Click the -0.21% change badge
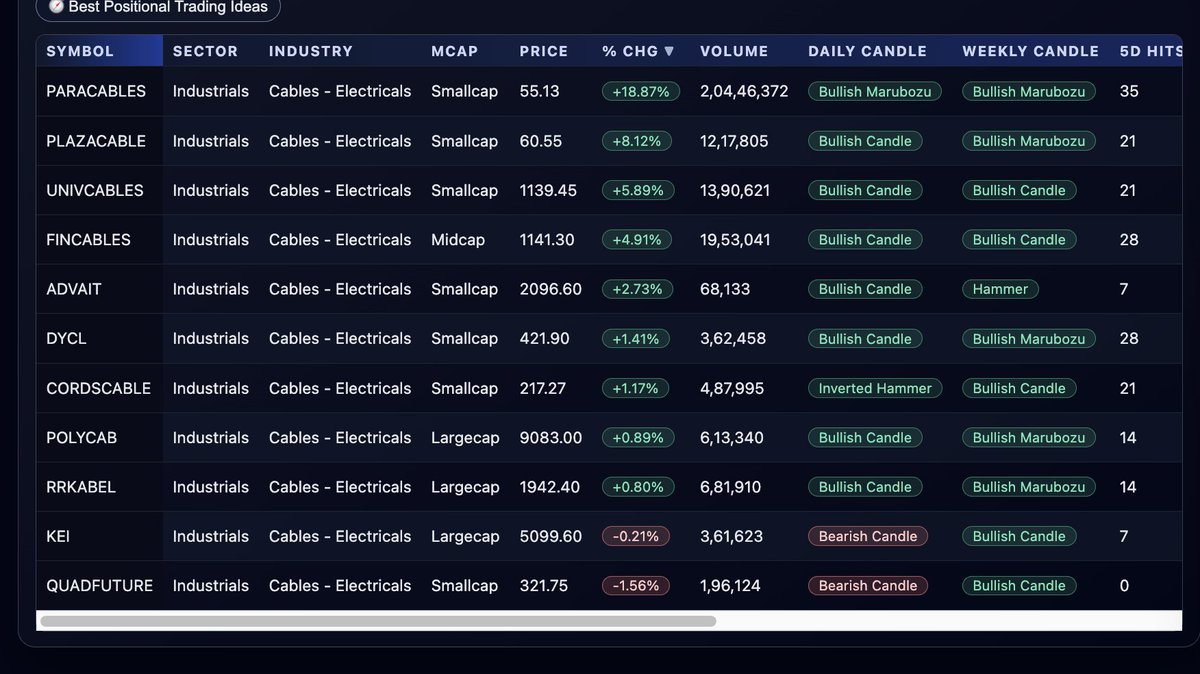 (x=636, y=536)
